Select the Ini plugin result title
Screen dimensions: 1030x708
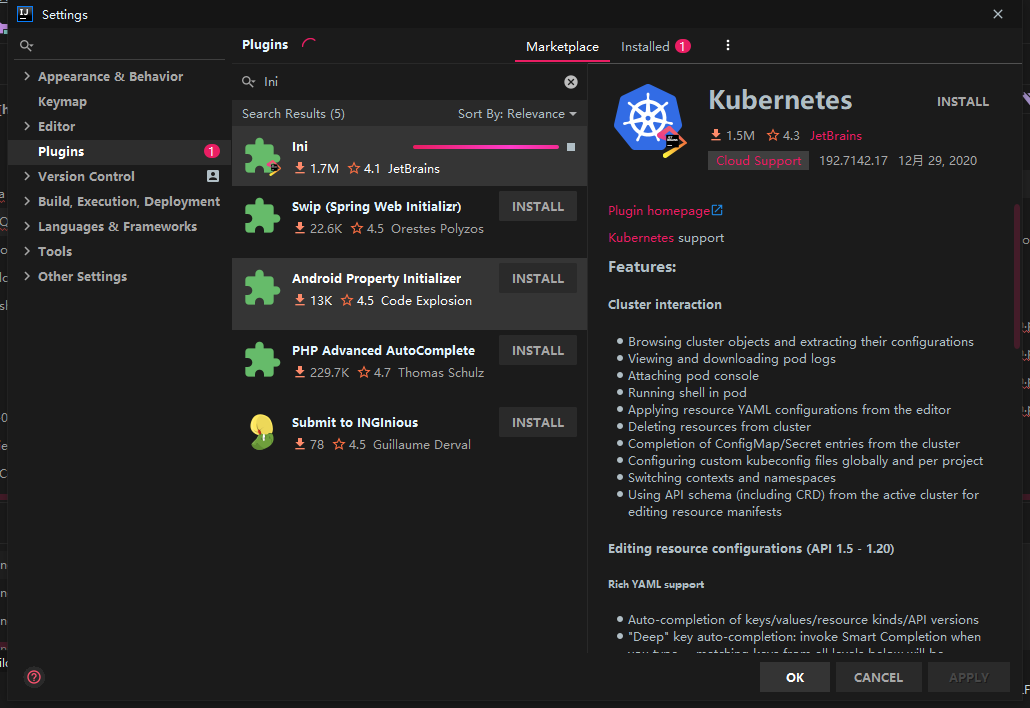pos(300,146)
